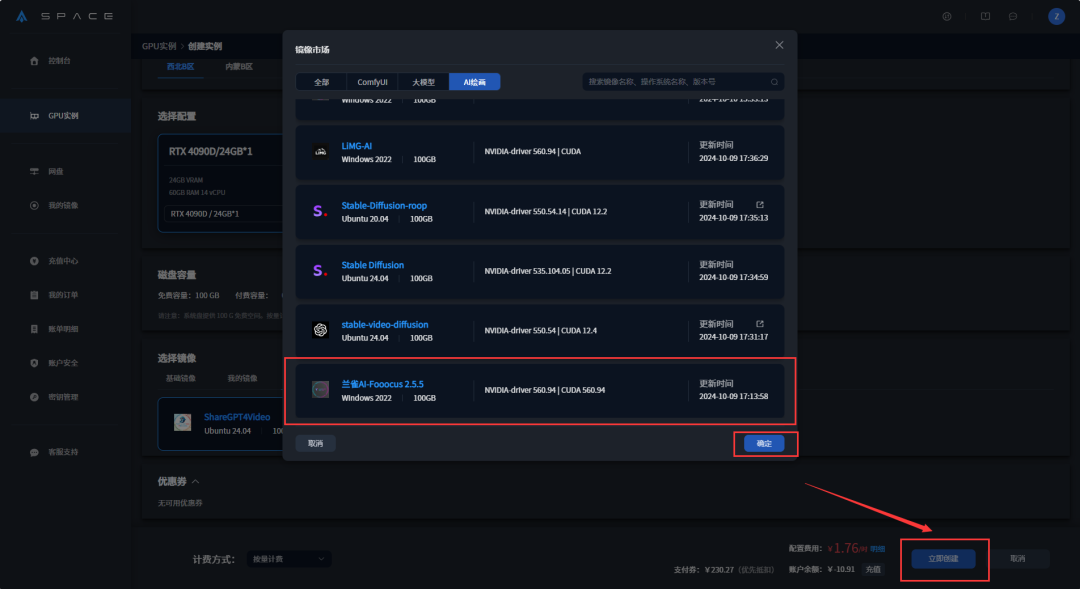
Task: Click the SPACE logo icon
Action: click(x=22, y=16)
